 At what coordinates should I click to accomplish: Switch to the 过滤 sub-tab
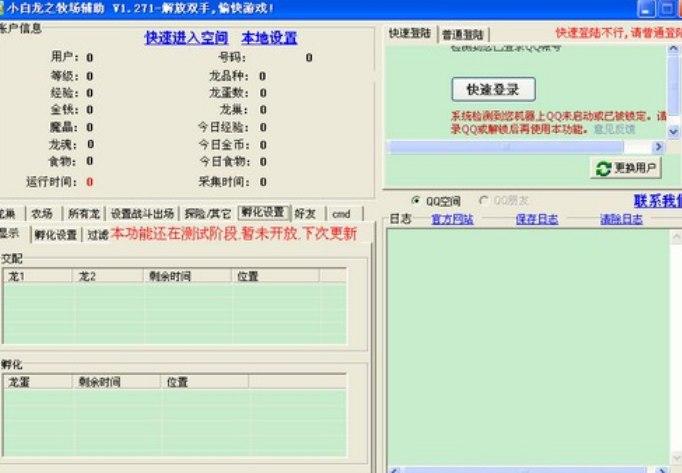click(x=97, y=235)
